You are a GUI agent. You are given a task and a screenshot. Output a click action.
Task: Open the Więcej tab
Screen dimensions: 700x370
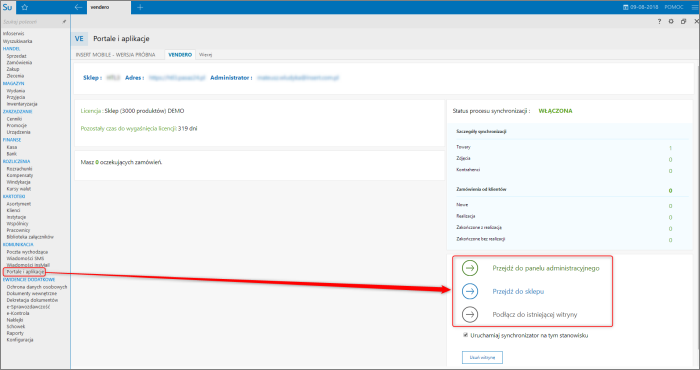pos(205,54)
